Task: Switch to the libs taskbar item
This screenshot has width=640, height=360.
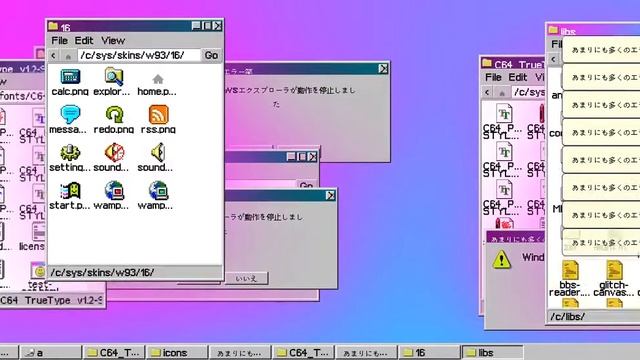Action: (x=492, y=353)
